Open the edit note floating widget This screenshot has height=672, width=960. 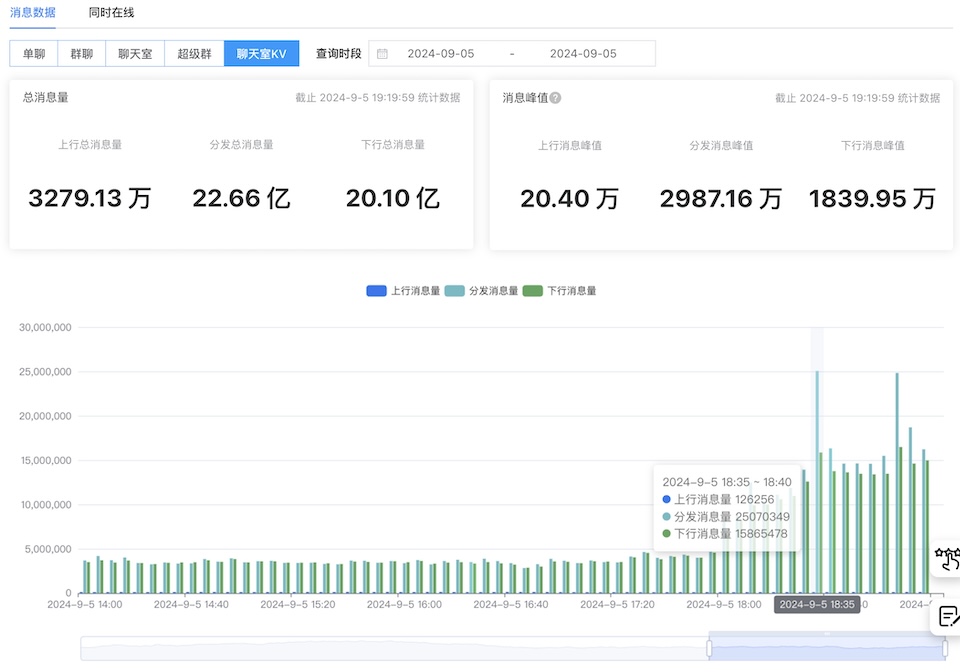pyautogui.click(x=948, y=617)
